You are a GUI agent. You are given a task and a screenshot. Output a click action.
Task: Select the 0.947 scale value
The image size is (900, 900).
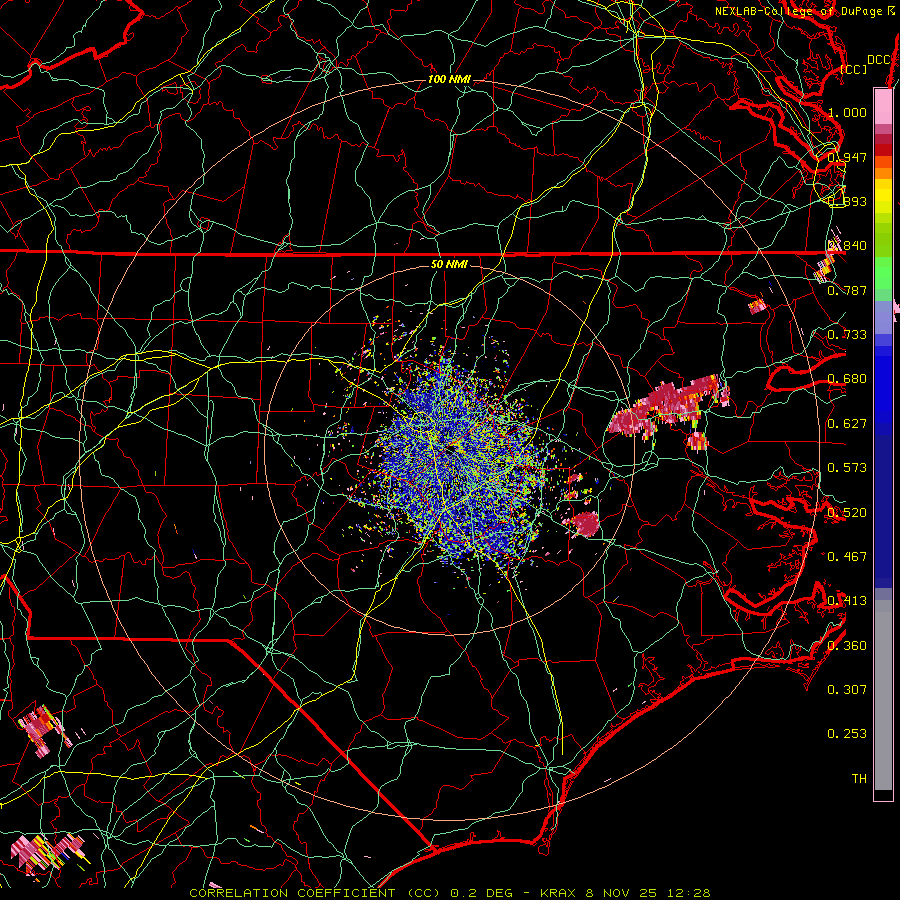tap(847, 157)
